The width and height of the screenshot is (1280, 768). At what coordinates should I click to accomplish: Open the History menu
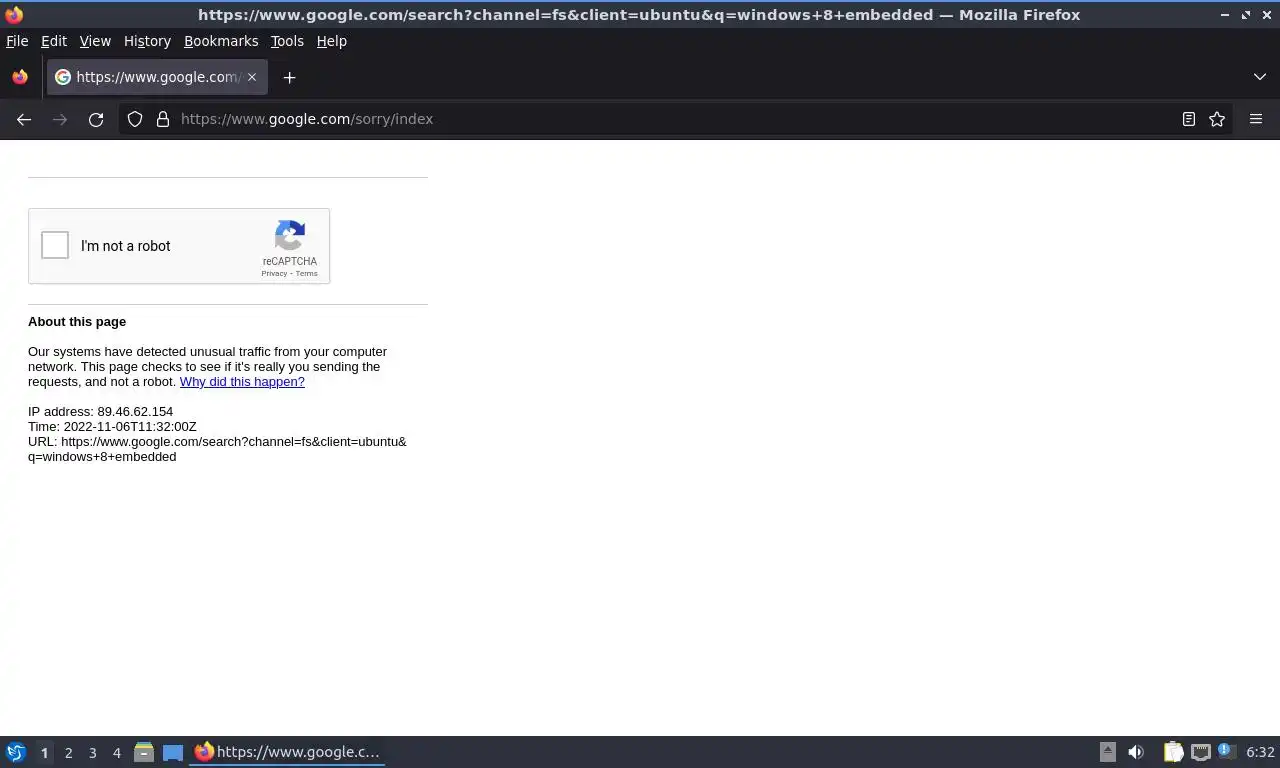(147, 41)
